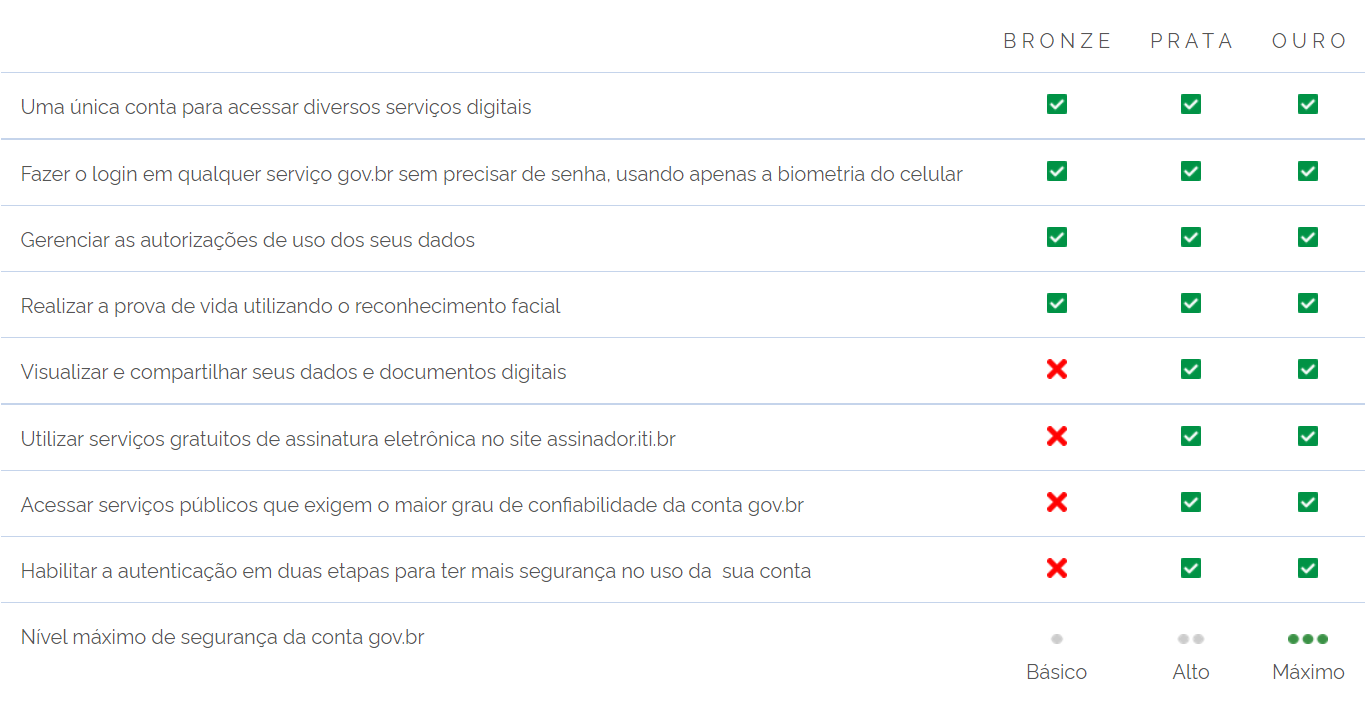Click Ouro checkmark for autenticação duas etapas

[x=1308, y=568]
